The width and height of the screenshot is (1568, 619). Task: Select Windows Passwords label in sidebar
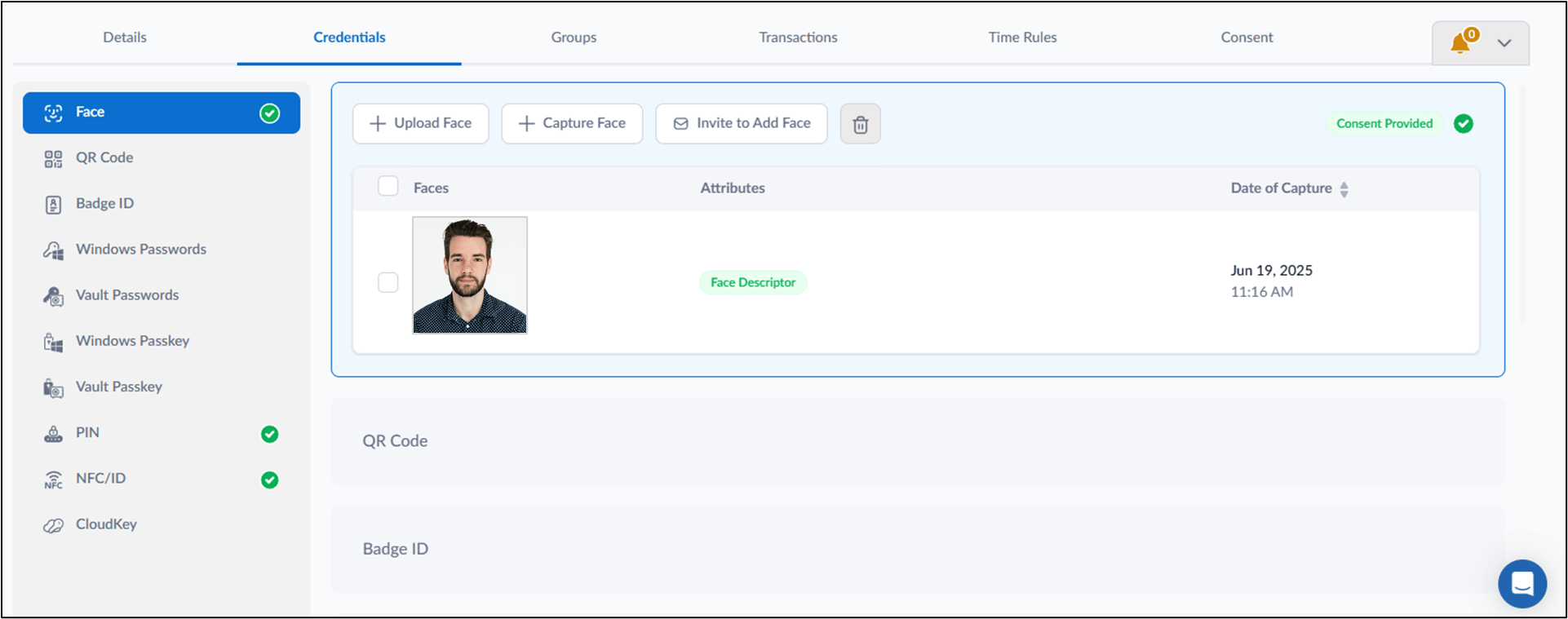tap(141, 250)
